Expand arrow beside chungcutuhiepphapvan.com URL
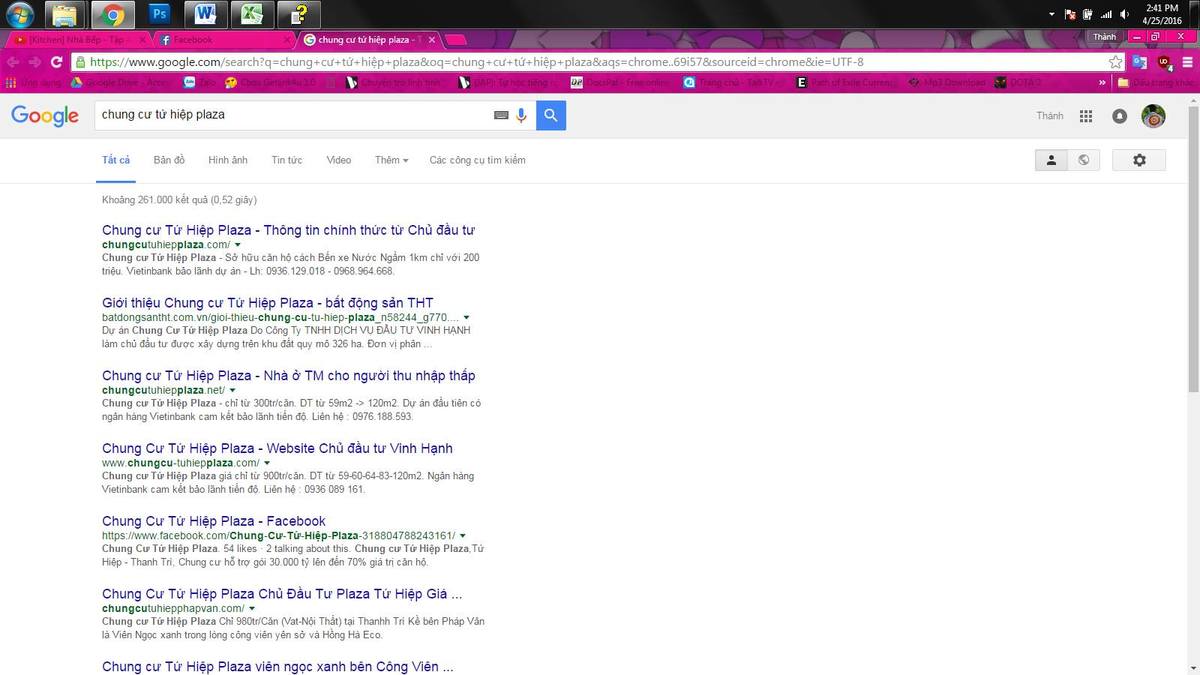The width and height of the screenshot is (1200, 675). [252, 609]
